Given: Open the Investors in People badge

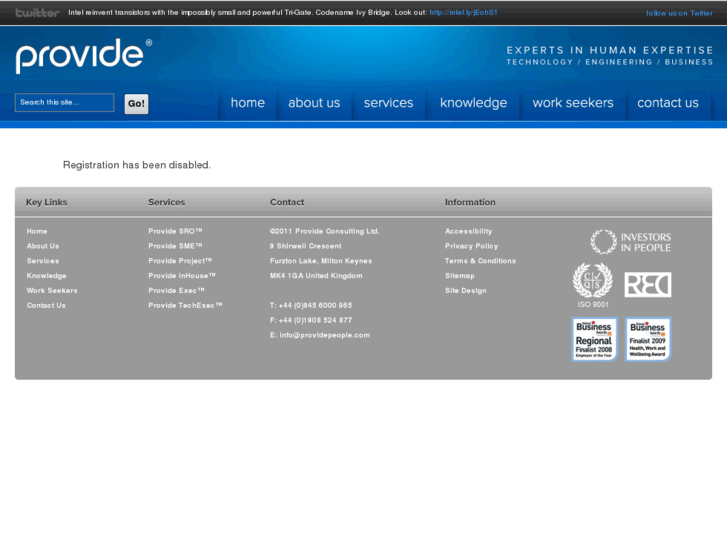Looking at the screenshot, I should [x=630, y=242].
